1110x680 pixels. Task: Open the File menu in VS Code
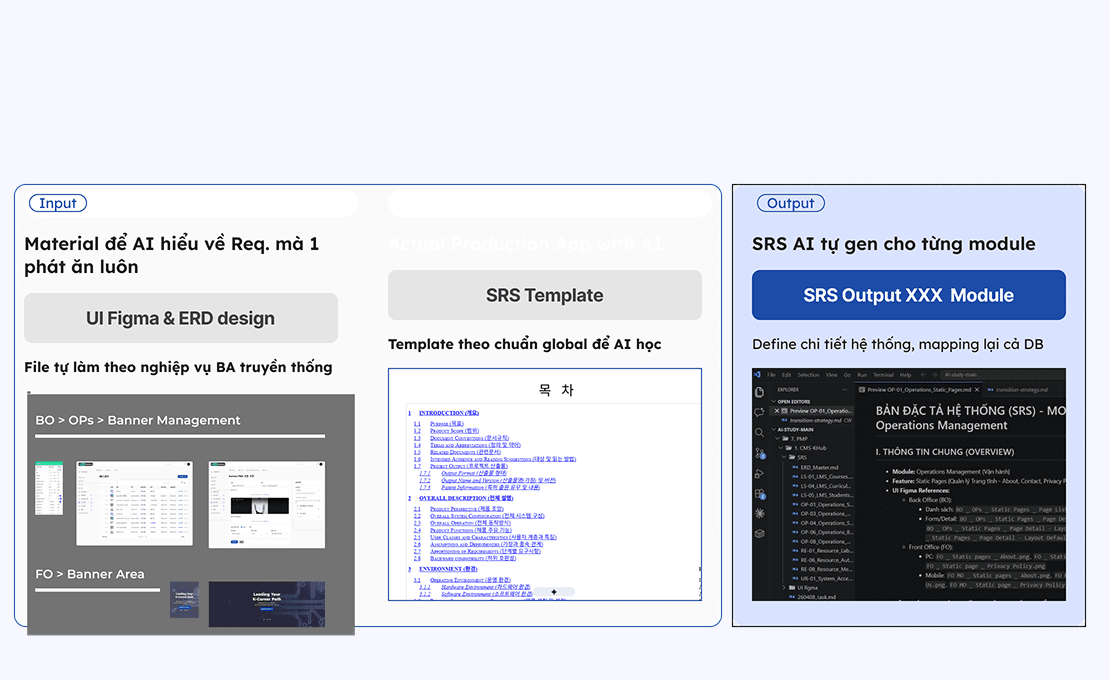pyautogui.click(x=771, y=375)
